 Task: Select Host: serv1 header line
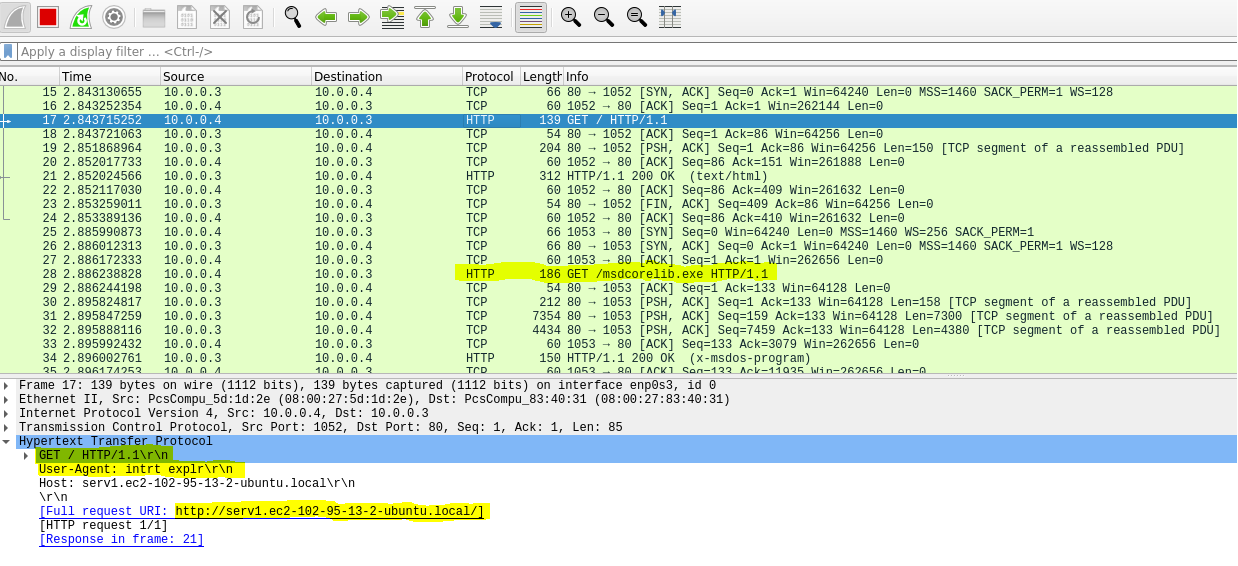point(197,483)
